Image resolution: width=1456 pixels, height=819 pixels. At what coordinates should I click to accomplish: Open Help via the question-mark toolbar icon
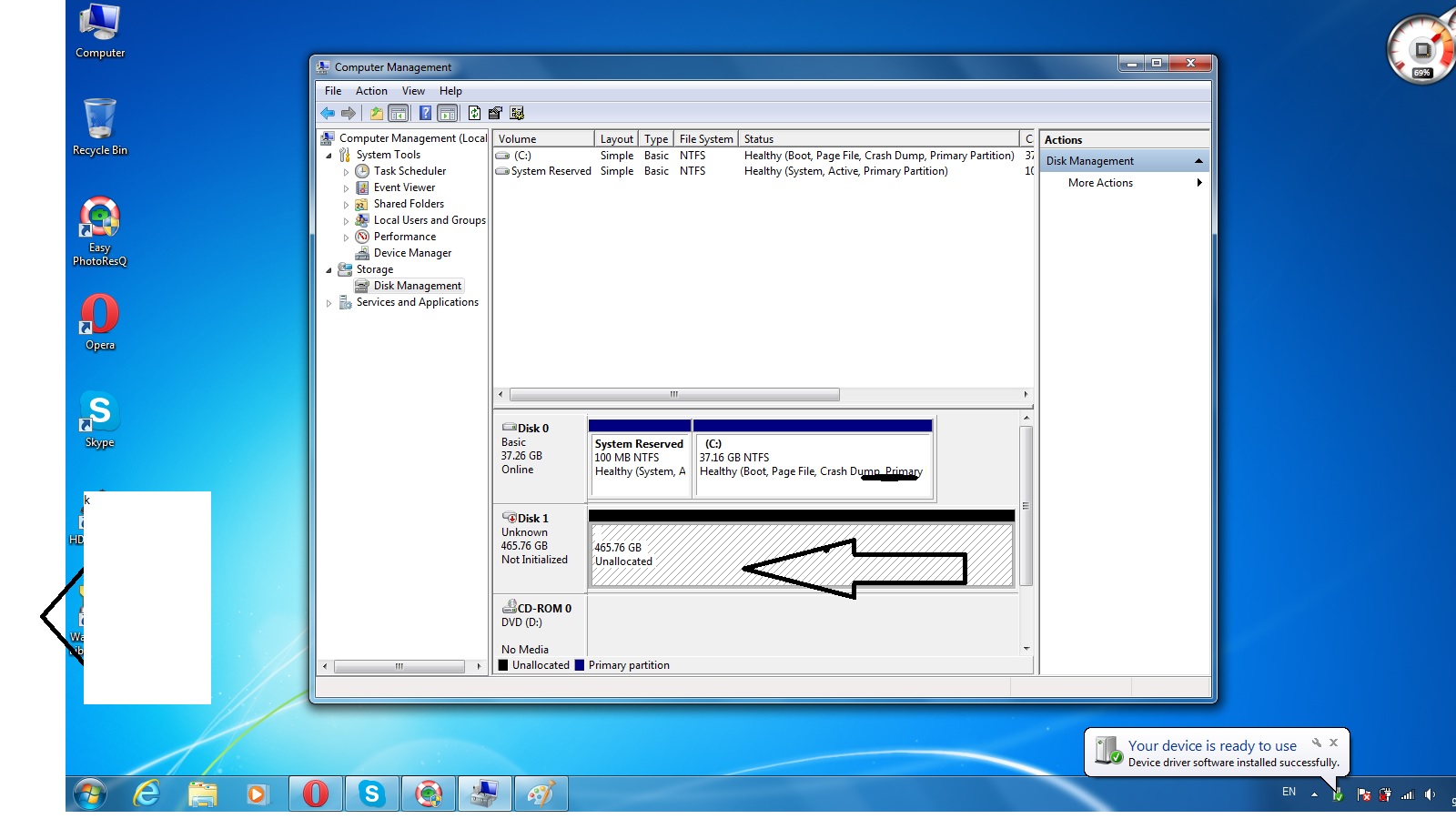(425, 113)
